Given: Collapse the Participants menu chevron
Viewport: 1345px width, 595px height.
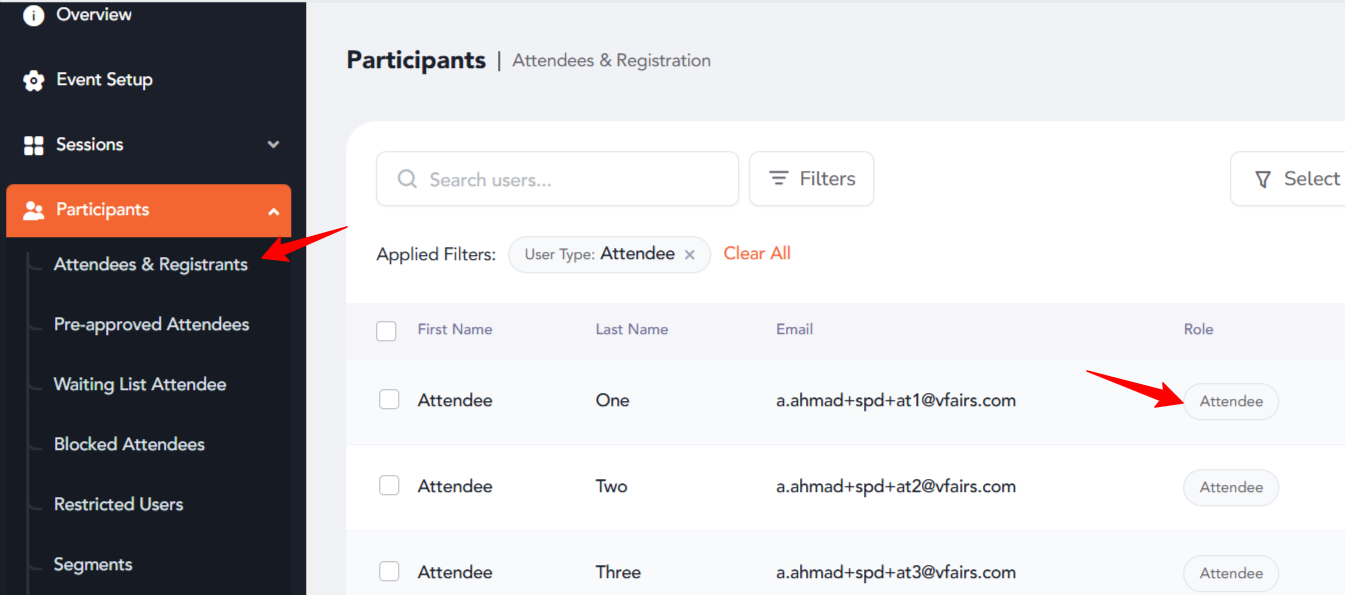Looking at the screenshot, I should point(273,211).
